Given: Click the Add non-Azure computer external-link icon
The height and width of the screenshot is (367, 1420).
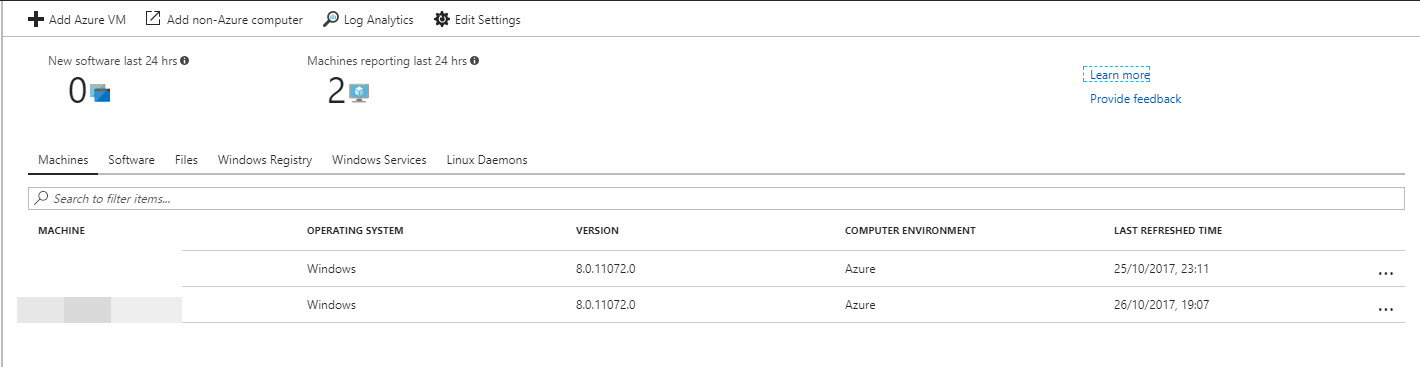Looking at the screenshot, I should tap(153, 19).
